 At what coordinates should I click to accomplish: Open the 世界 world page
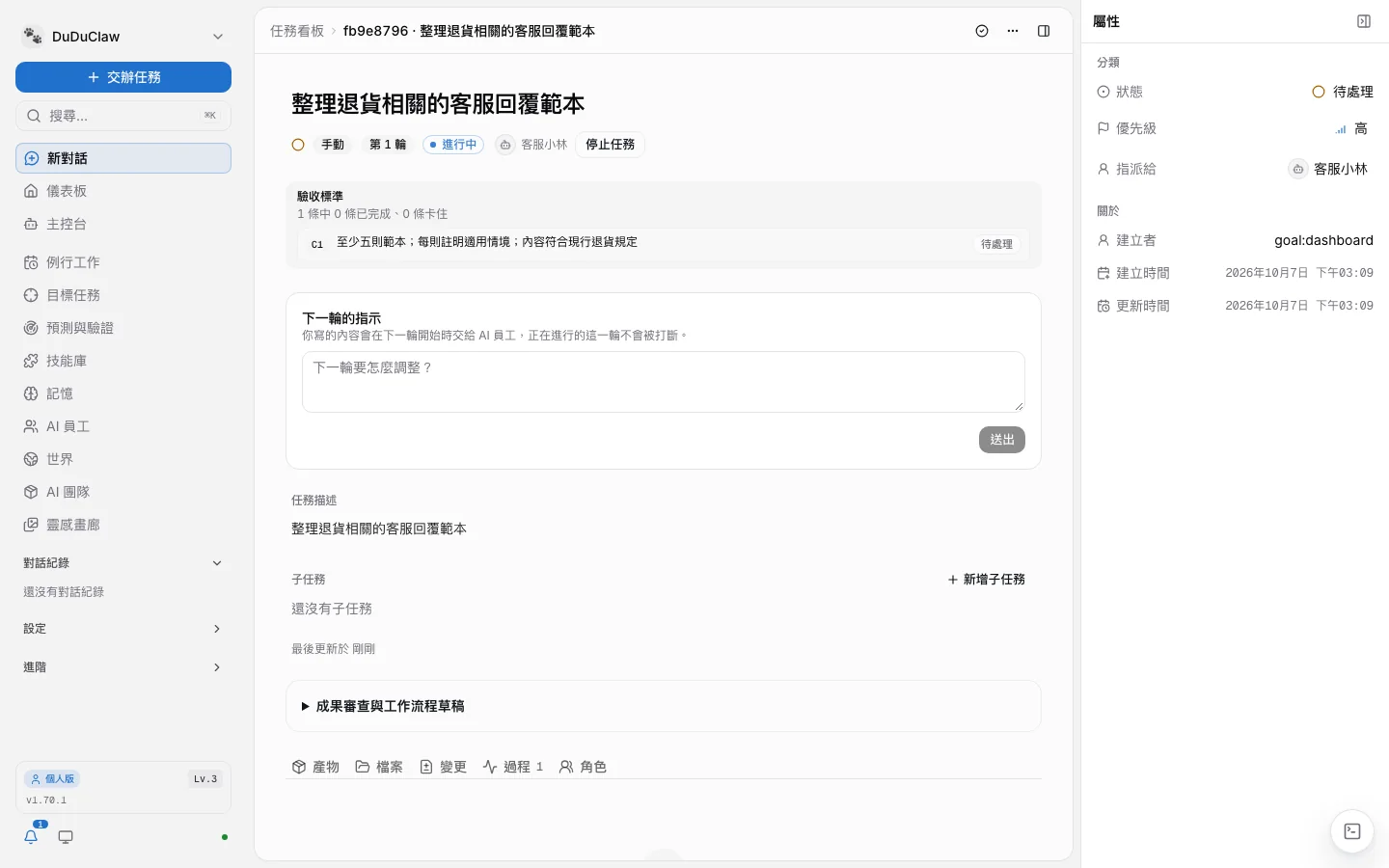[x=123, y=459]
